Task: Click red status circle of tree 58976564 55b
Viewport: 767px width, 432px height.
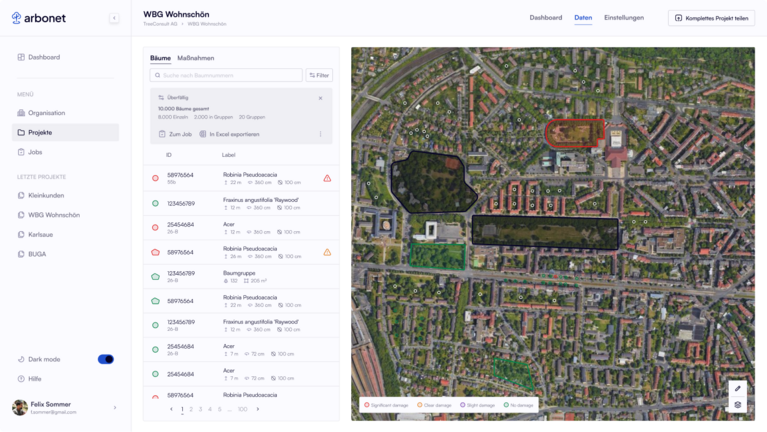Action: [155, 179]
